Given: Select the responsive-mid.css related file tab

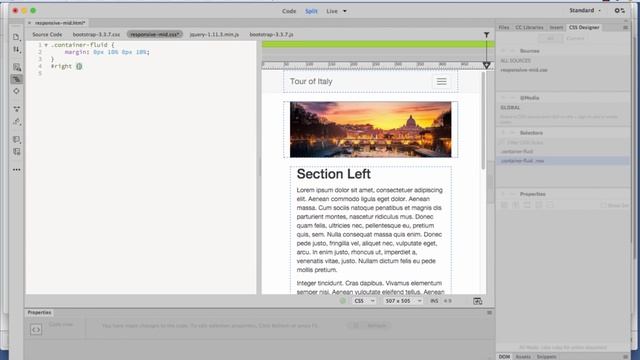Looking at the screenshot, I should click(x=155, y=35).
